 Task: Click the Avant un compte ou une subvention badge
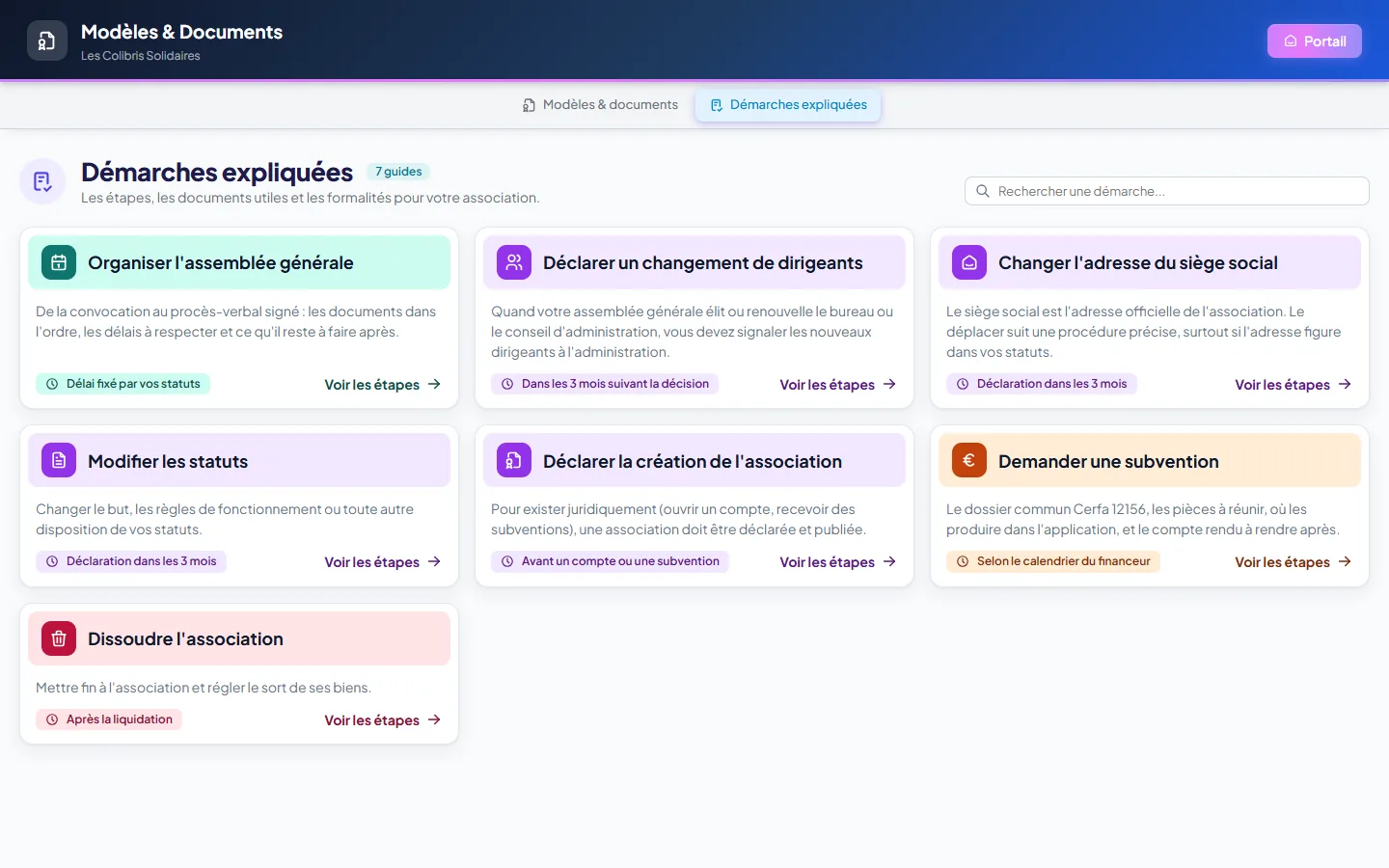point(610,561)
